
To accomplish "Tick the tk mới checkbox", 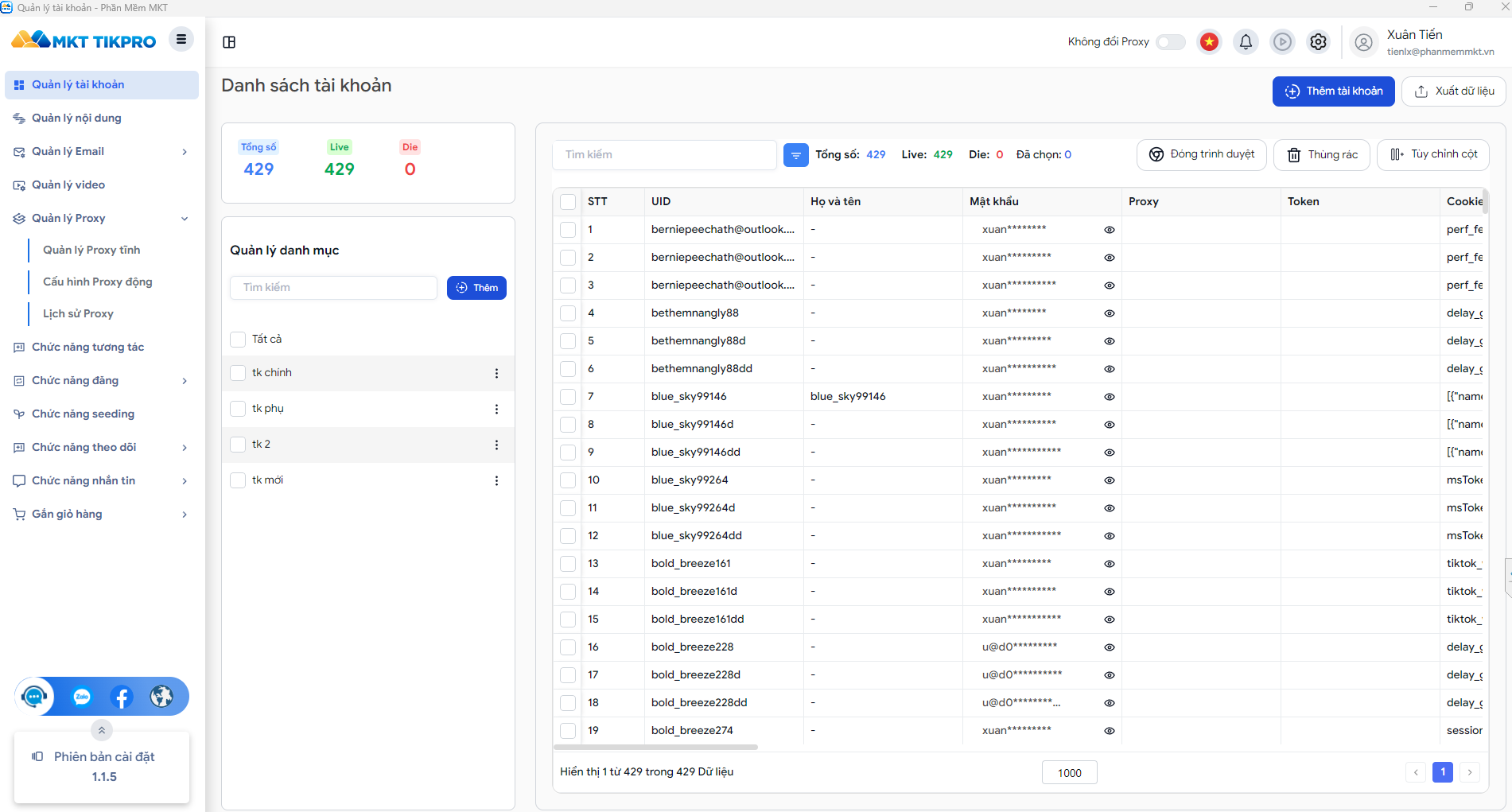I will [x=238, y=480].
